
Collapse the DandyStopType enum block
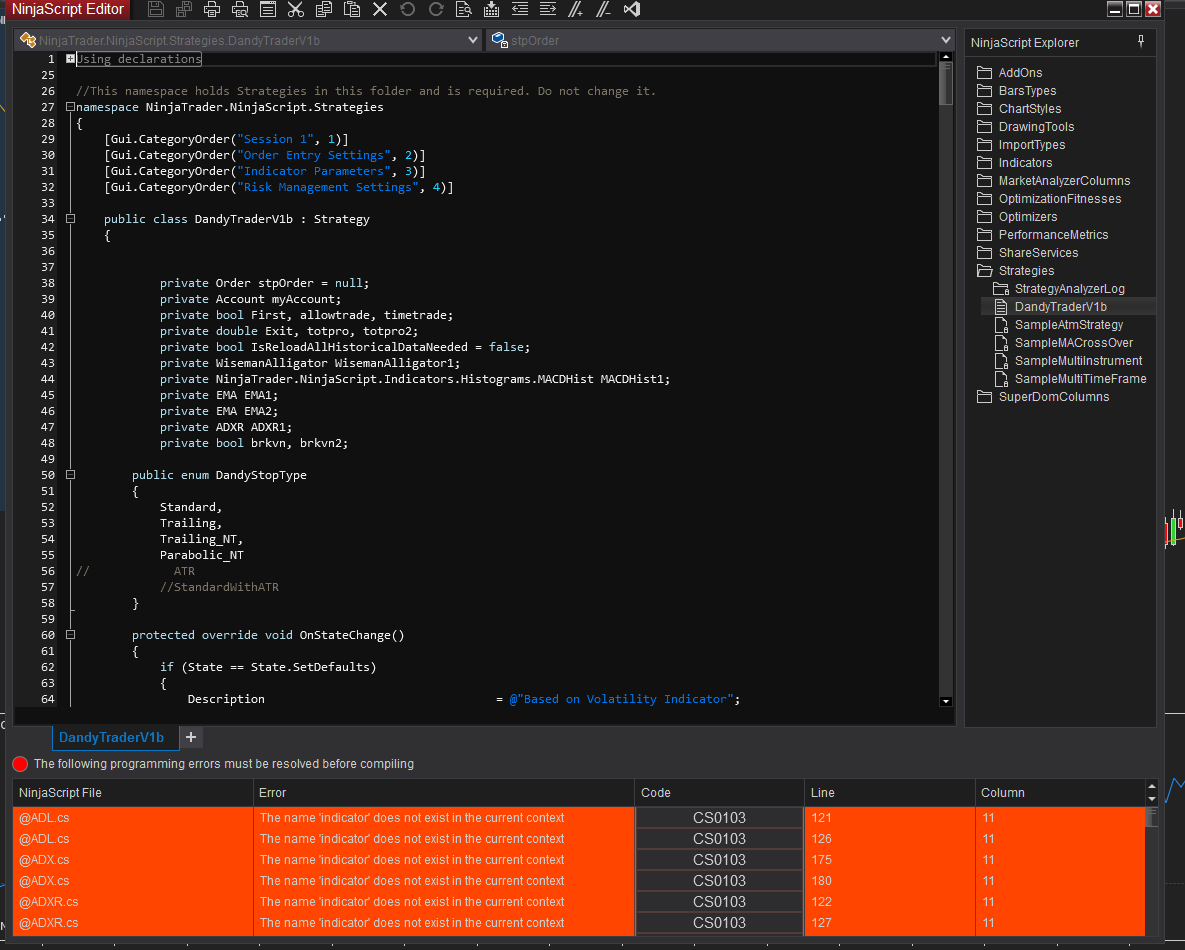point(71,475)
